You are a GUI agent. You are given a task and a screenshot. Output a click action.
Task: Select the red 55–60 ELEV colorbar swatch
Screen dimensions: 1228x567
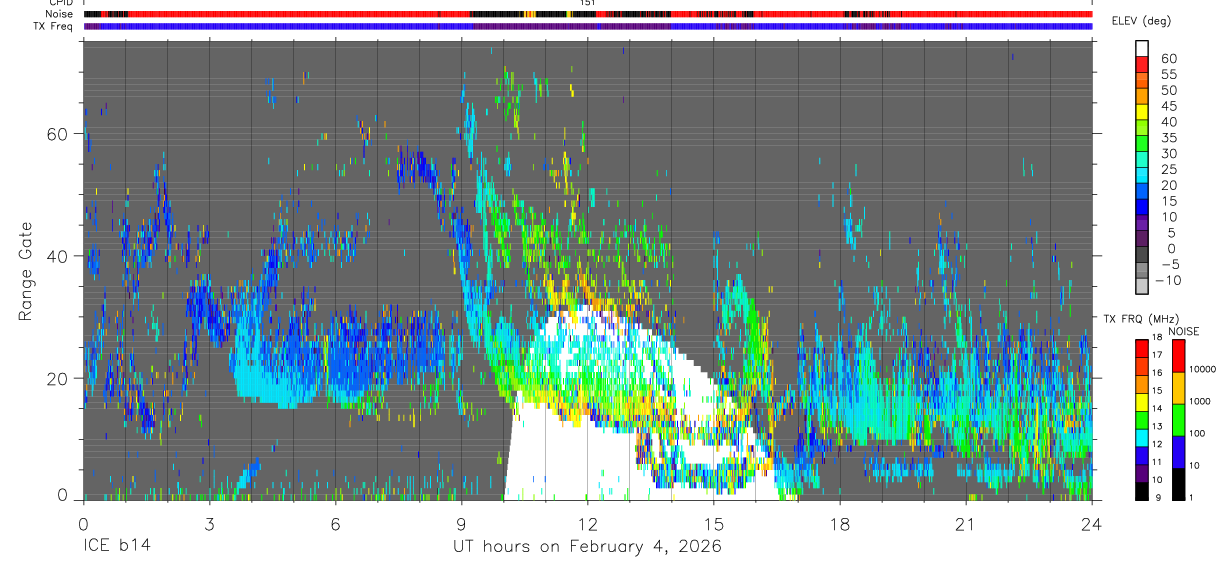1142,64
